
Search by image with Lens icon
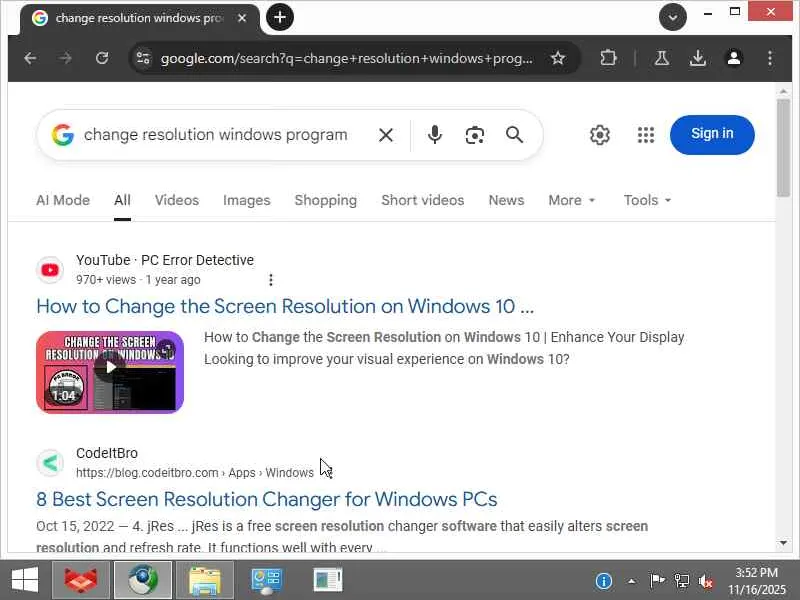(x=474, y=135)
